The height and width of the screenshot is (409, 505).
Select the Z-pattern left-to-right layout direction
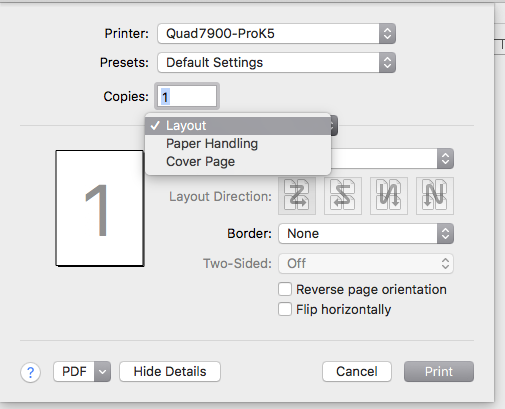pyautogui.click(x=297, y=196)
